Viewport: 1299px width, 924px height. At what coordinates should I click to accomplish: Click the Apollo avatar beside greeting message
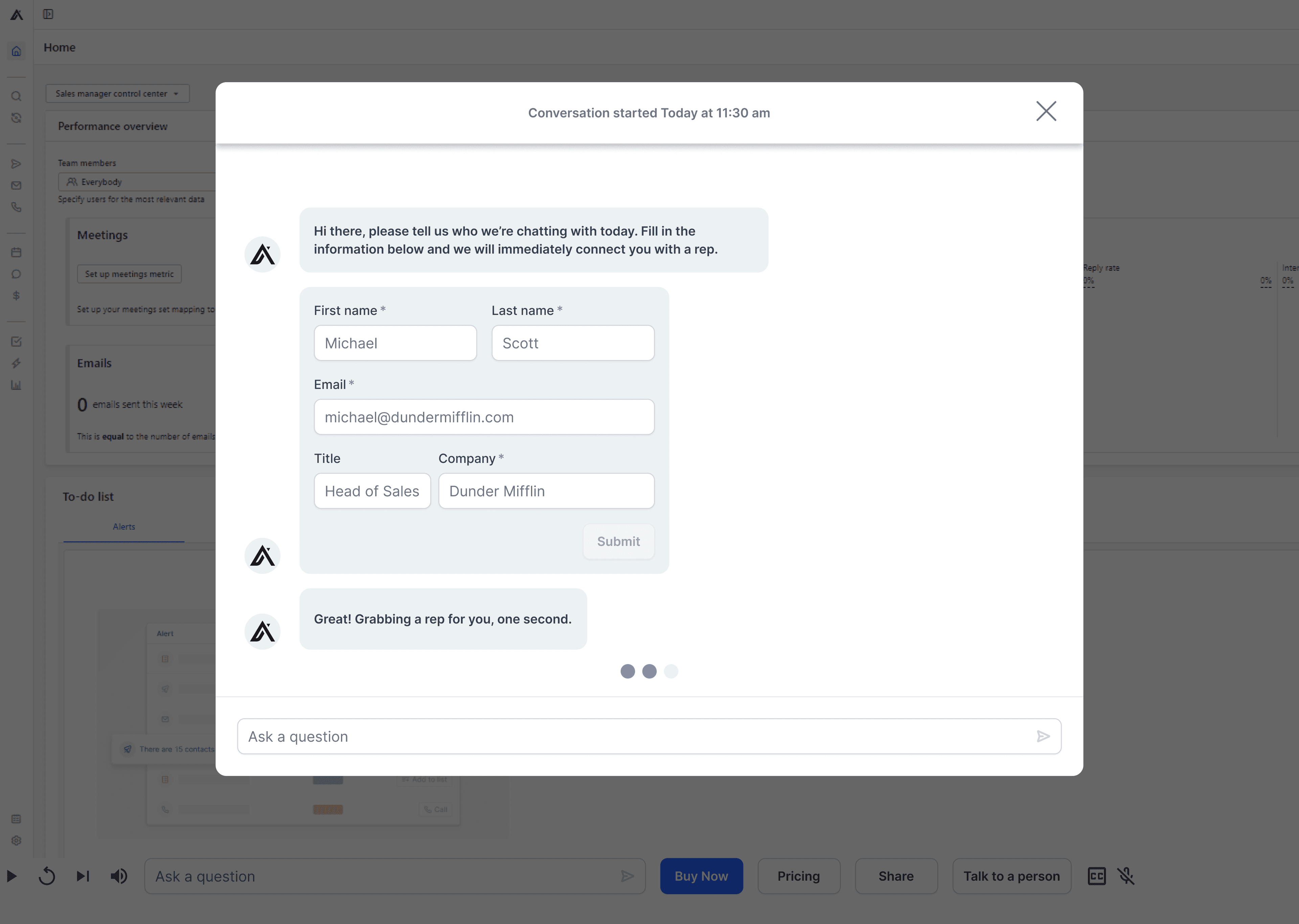262,254
